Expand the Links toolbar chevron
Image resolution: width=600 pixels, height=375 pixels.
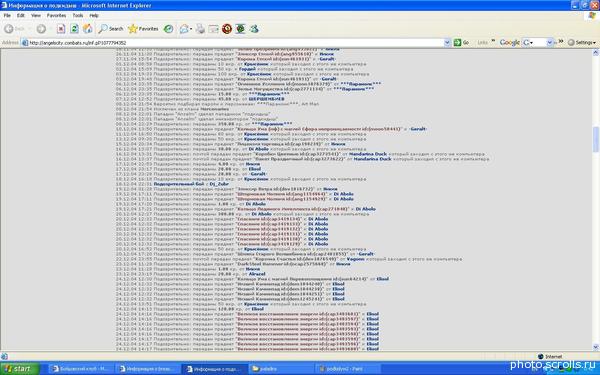[x=493, y=41]
